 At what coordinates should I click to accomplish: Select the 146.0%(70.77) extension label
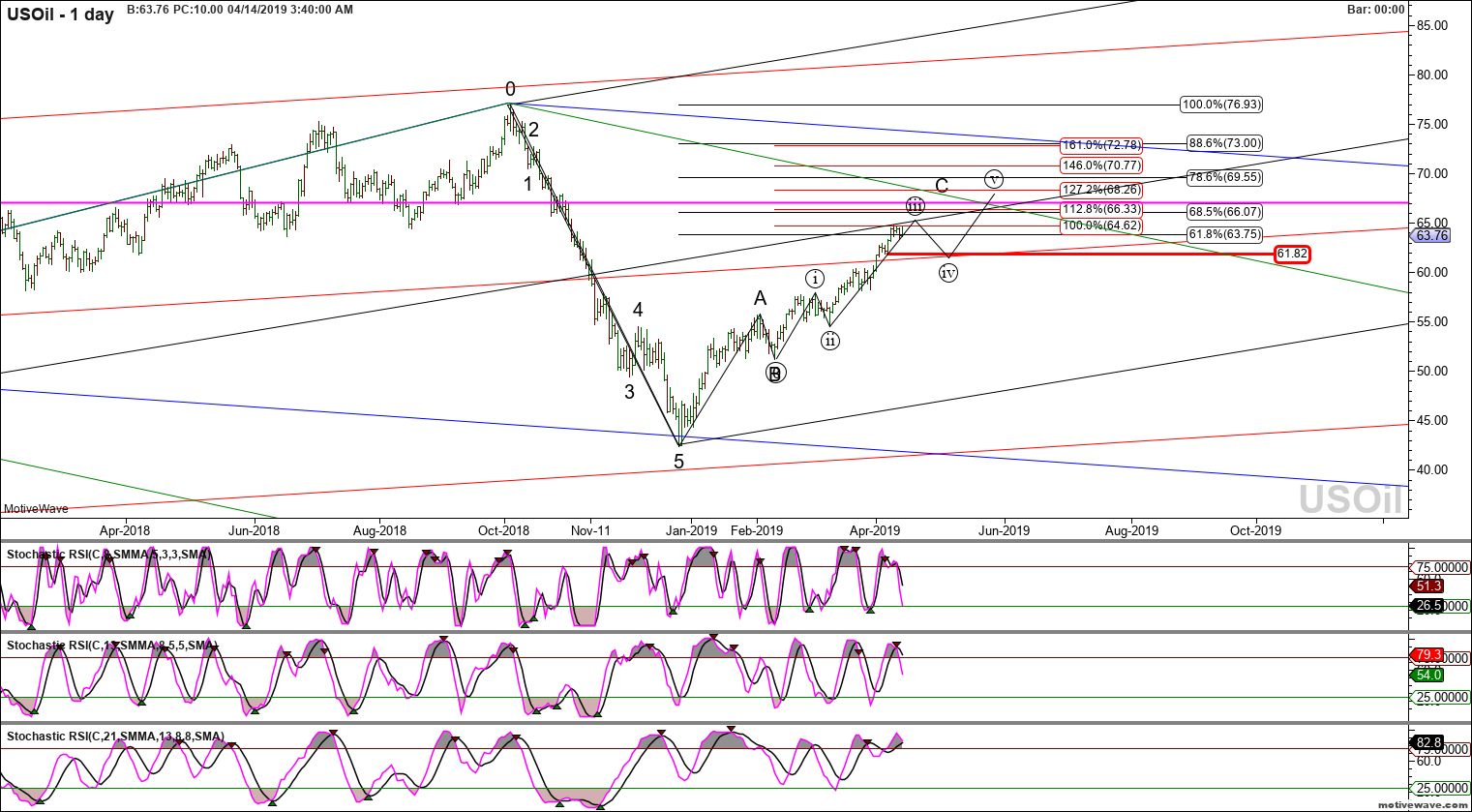click(x=1101, y=165)
